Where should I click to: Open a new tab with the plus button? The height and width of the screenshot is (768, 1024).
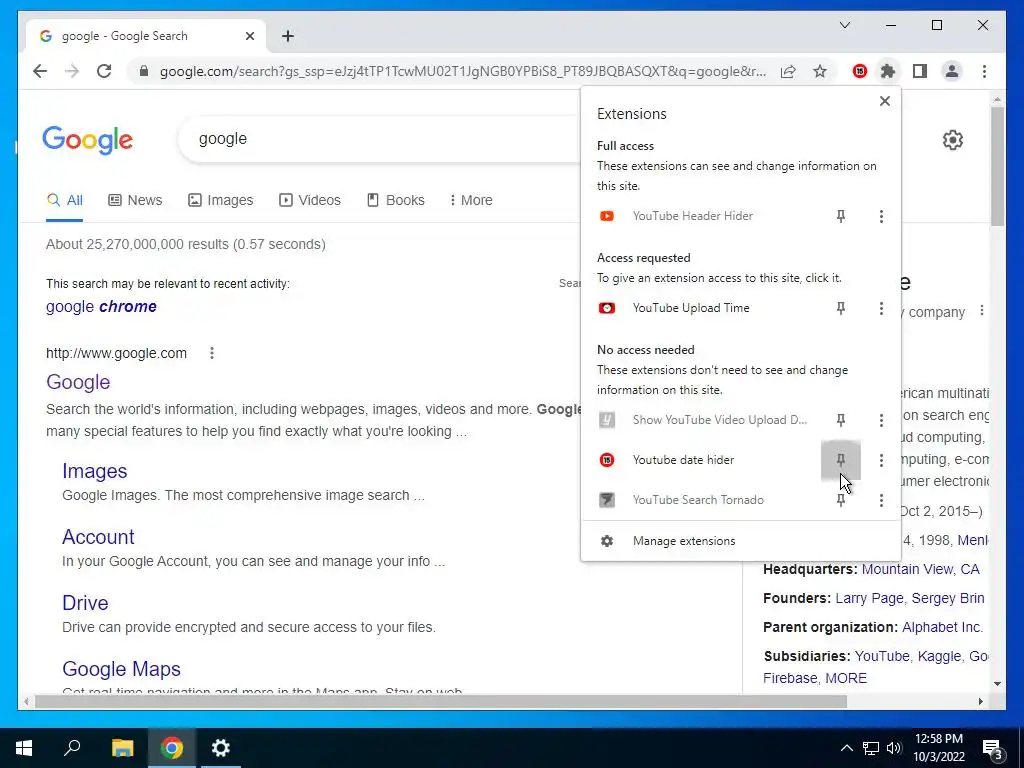tap(287, 36)
